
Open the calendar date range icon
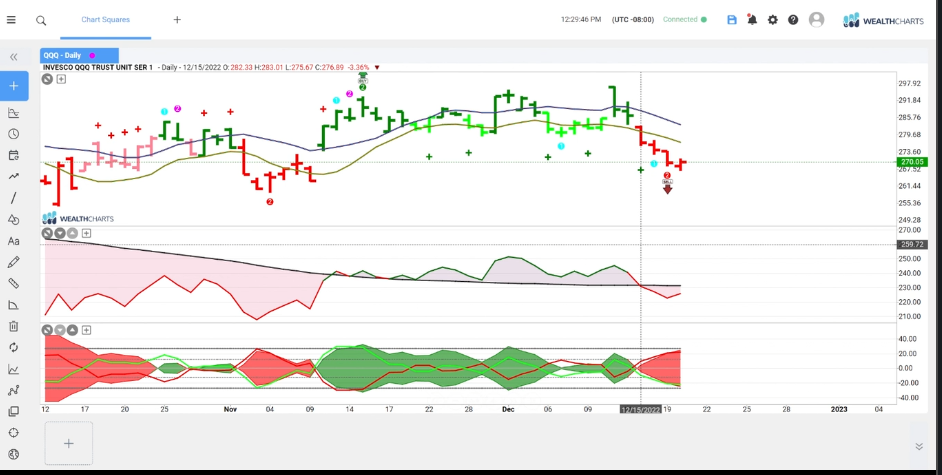(x=14, y=156)
